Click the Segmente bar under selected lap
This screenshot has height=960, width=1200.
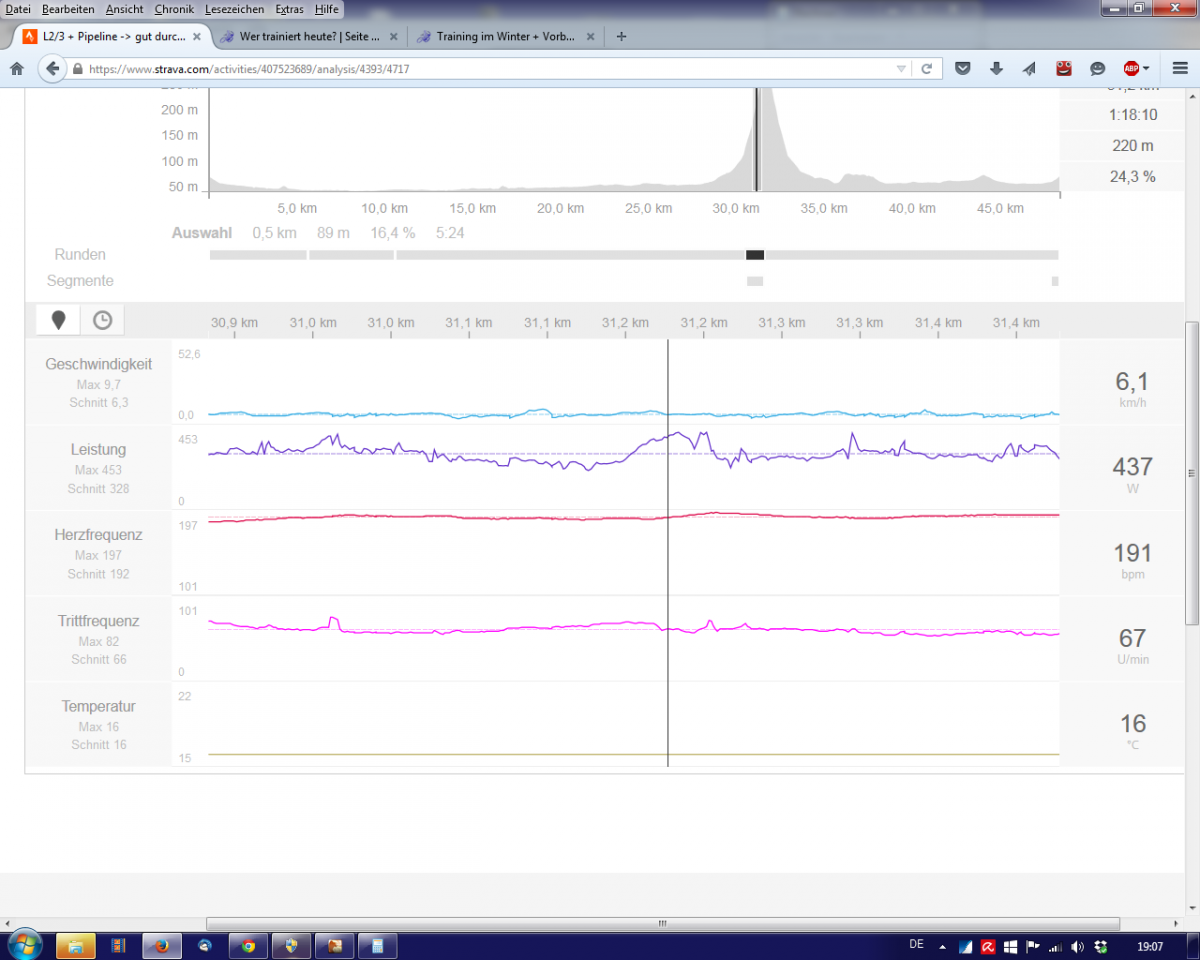point(755,281)
